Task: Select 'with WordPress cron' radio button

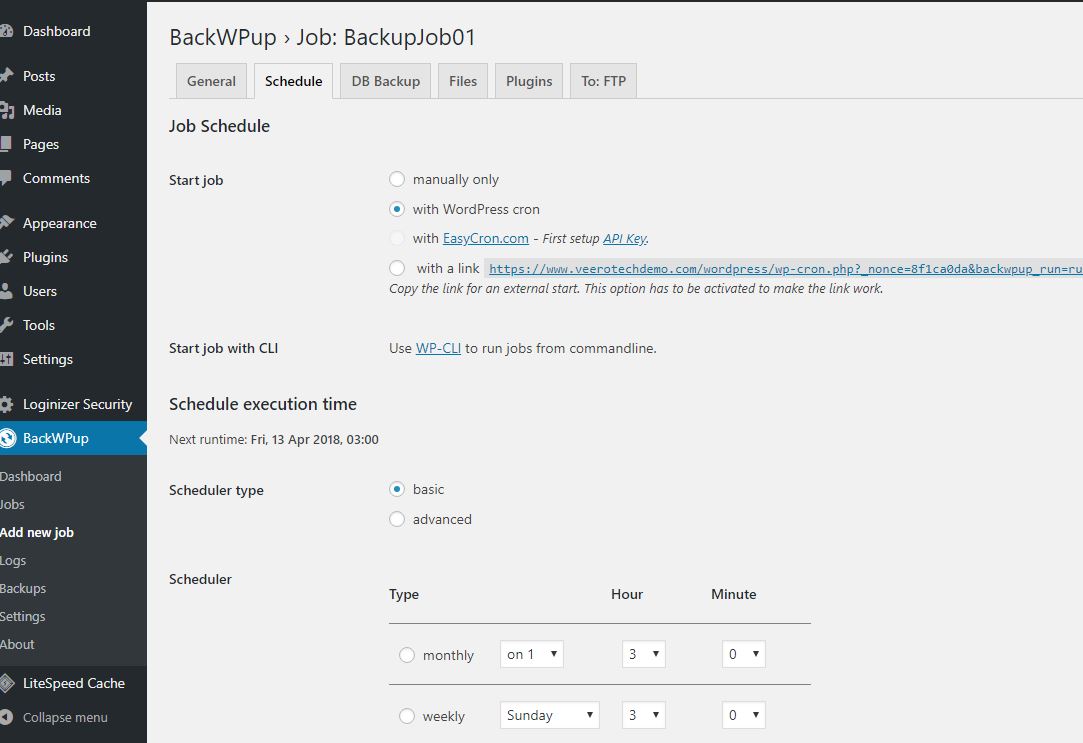Action: (x=396, y=209)
